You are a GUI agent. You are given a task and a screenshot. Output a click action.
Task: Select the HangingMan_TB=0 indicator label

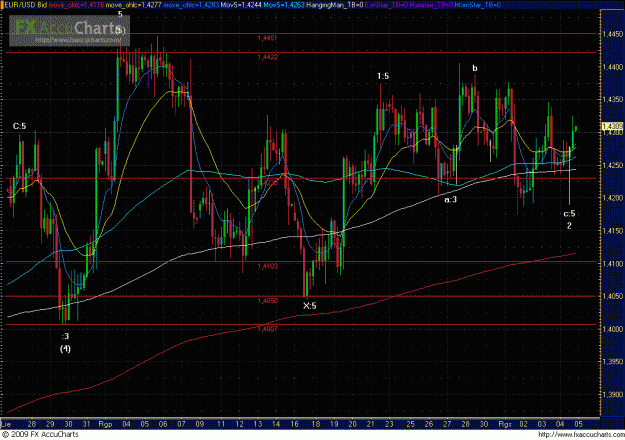[x=334, y=5]
